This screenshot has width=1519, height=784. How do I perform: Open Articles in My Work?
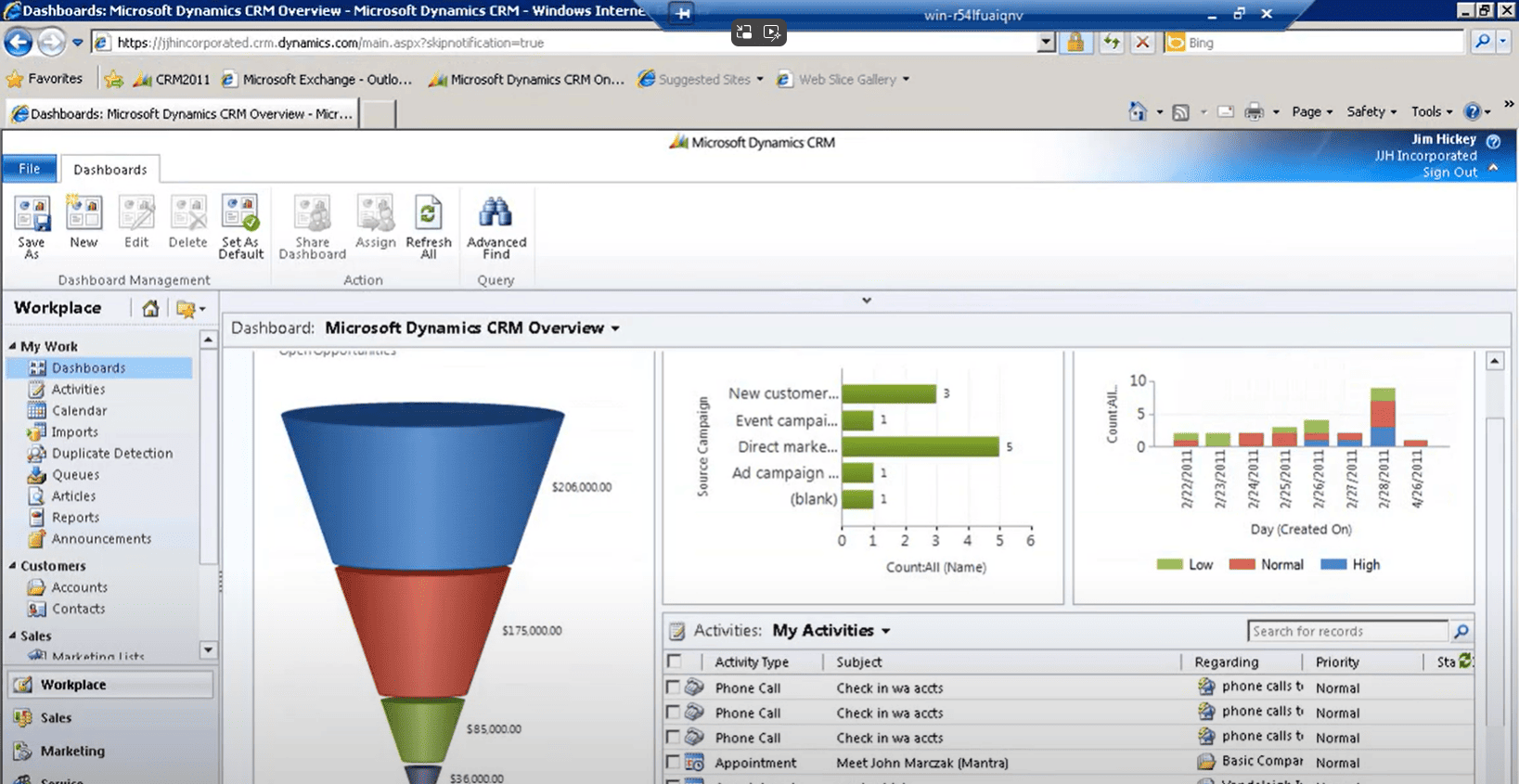click(73, 496)
